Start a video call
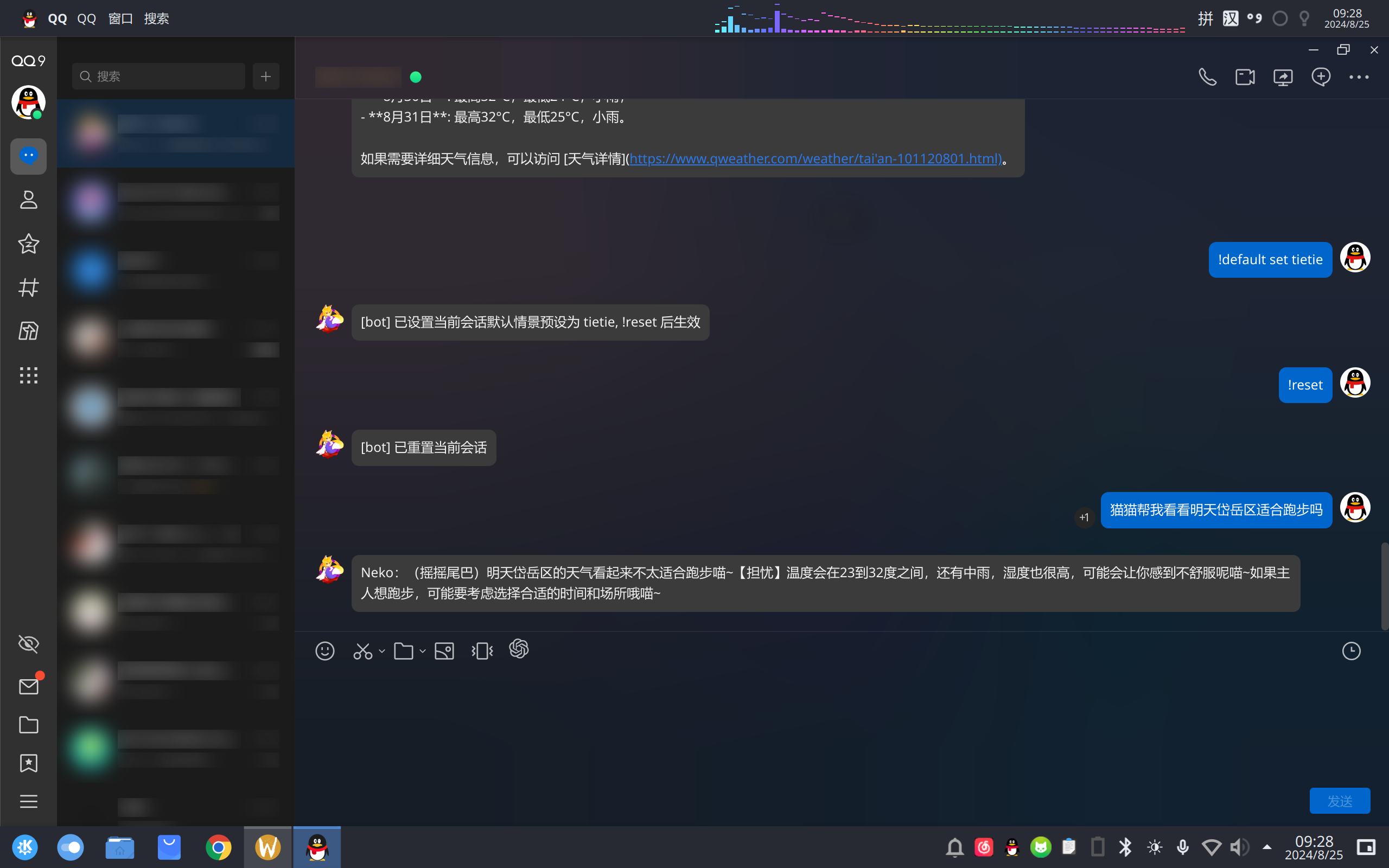Image resolution: width=1389 pixels, height=868 pixels. click(x=1245, y=77)
